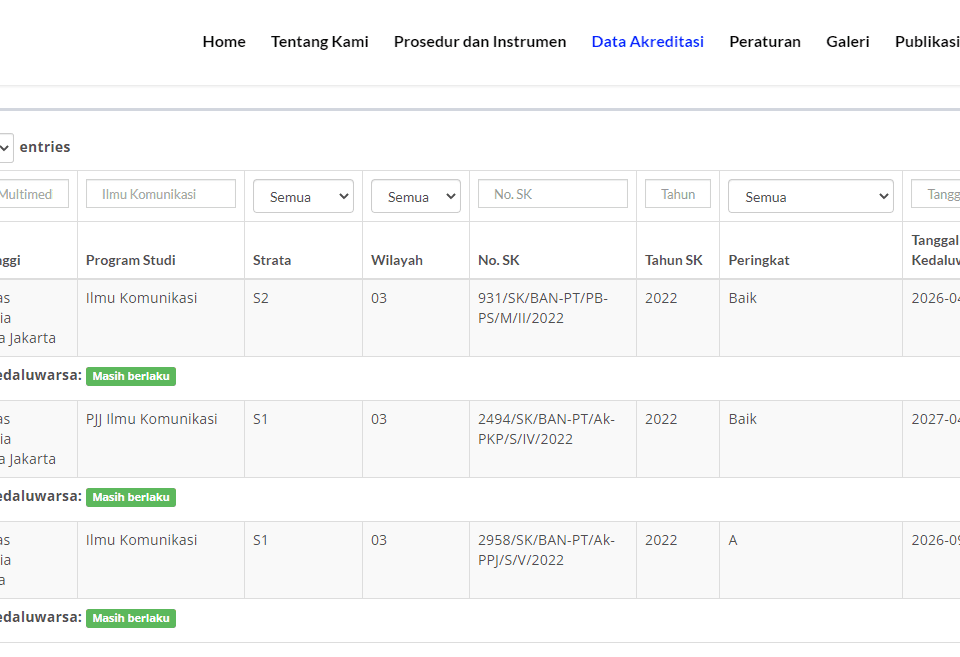Go to Tentang Kami page

click(x=319, y=41)
